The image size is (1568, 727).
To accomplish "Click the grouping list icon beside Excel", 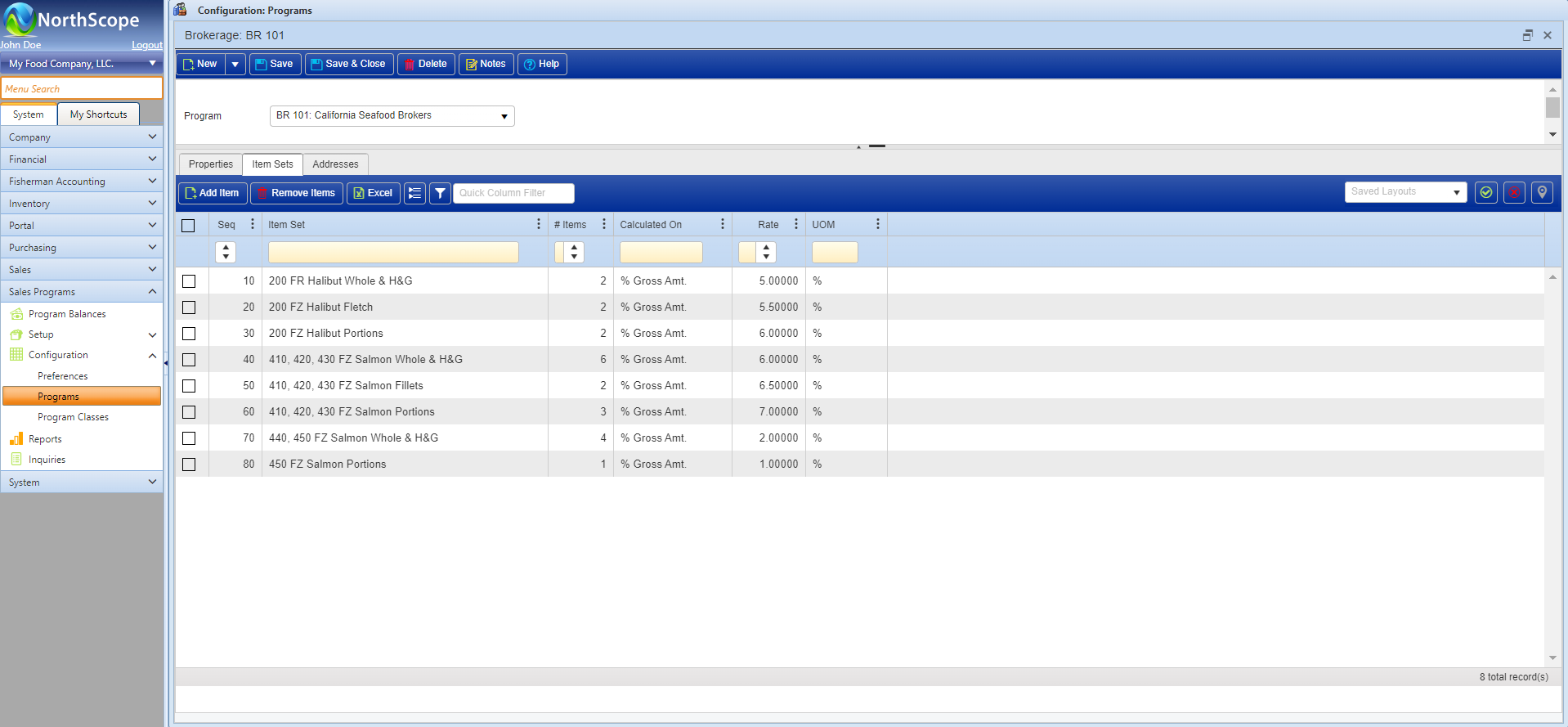I will (x=415, y=193).
